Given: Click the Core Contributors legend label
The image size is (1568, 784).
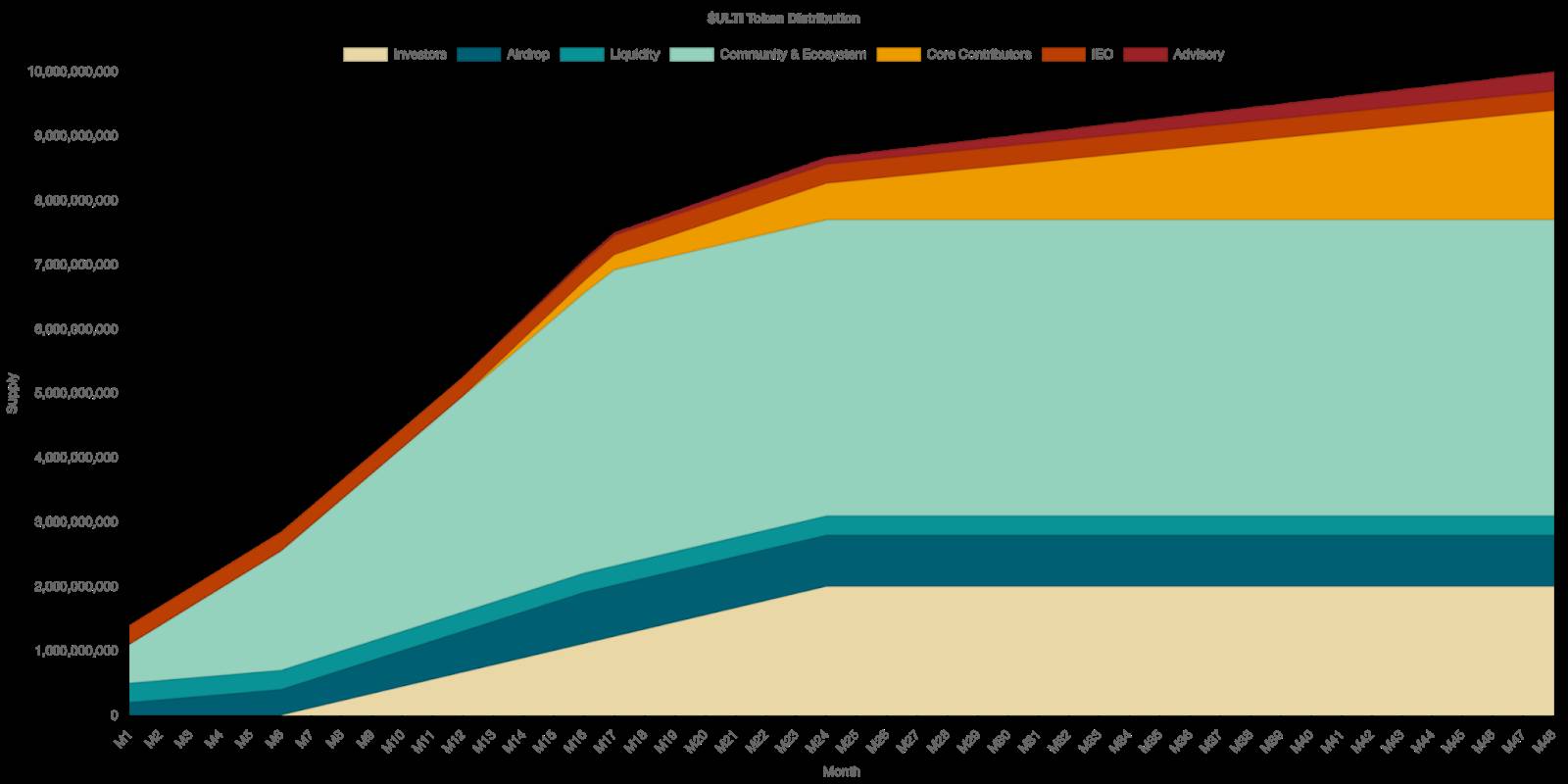Looking at the screenshot, I should pos(979,55).
